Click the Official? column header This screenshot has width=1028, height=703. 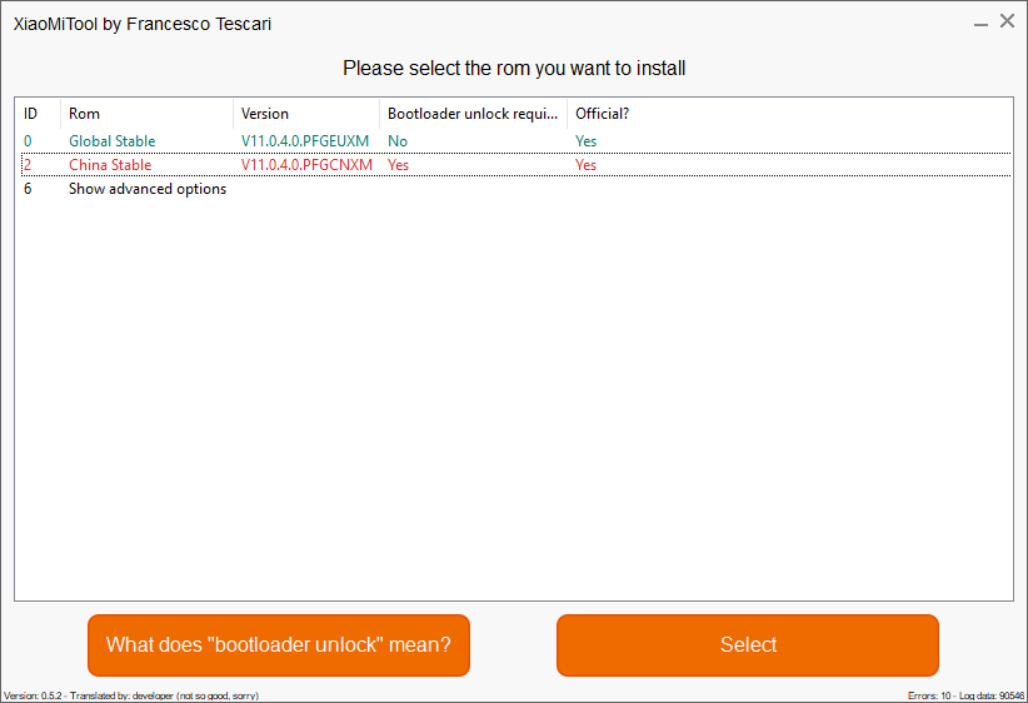(602, 113)
